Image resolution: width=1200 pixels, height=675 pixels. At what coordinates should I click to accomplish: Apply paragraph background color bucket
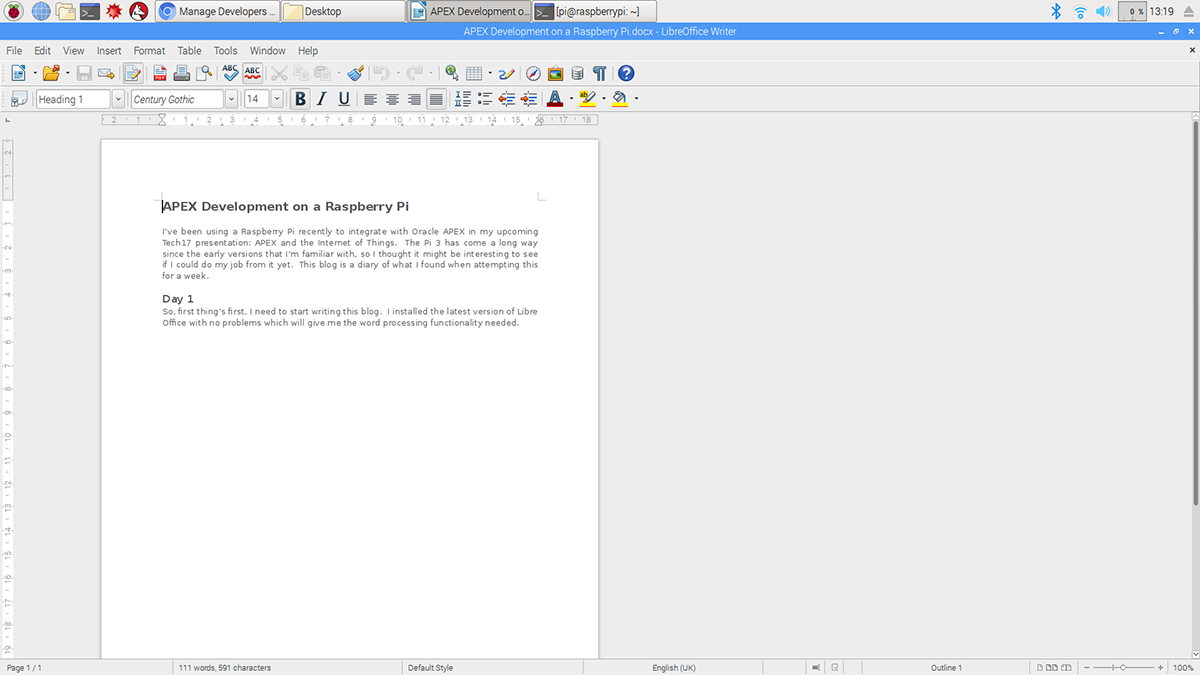[620, 99]
